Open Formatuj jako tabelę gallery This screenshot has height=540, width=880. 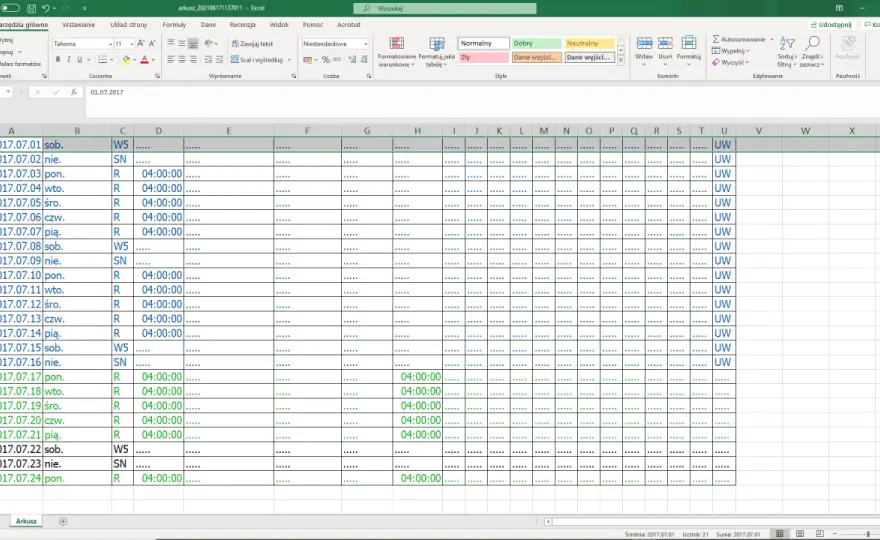(x=437, y=52)
